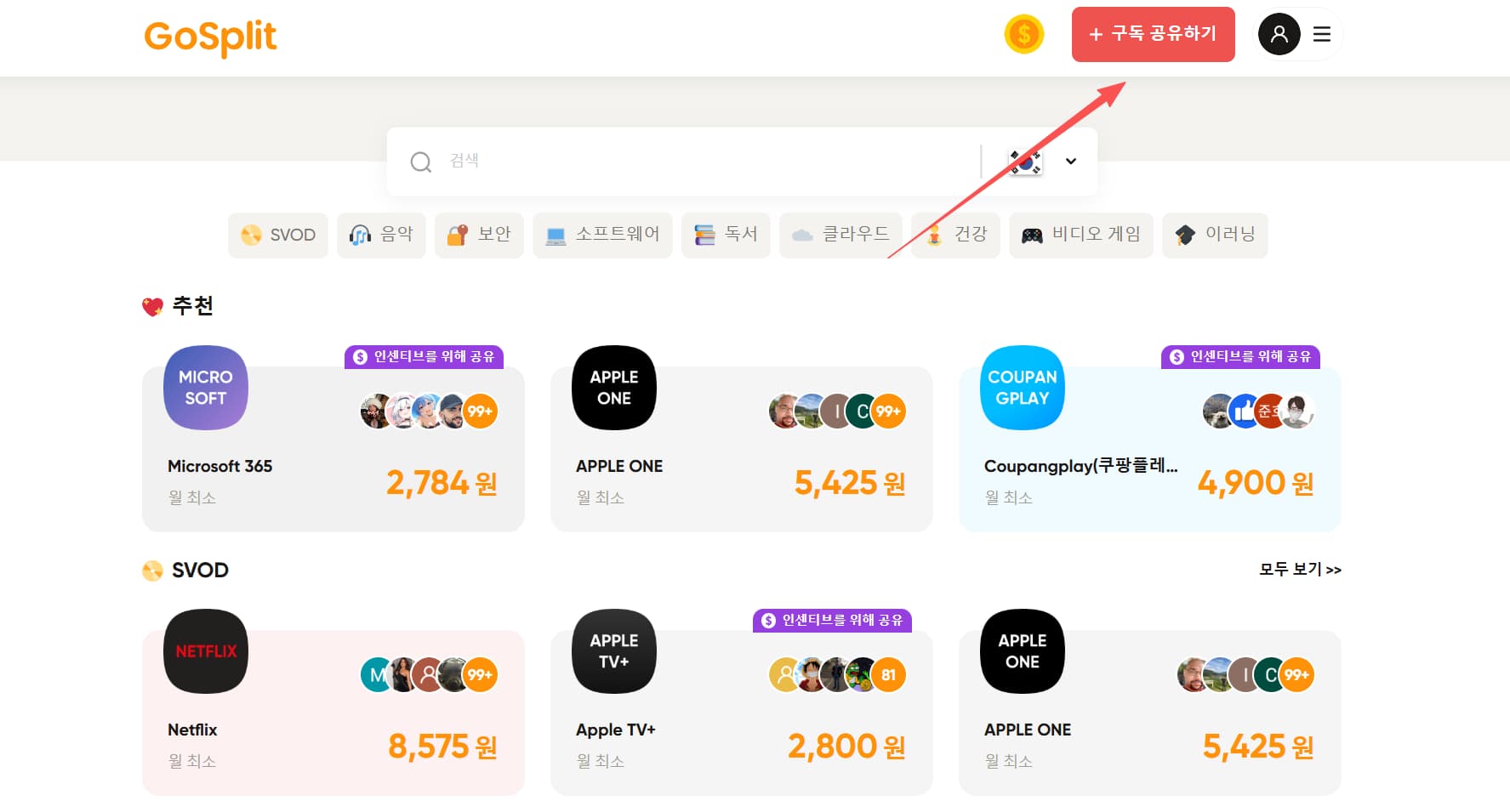Click the 8,575 원 Netflix price
The width and height of the screenshot is (1510, 812).
[x=442, y=747]
